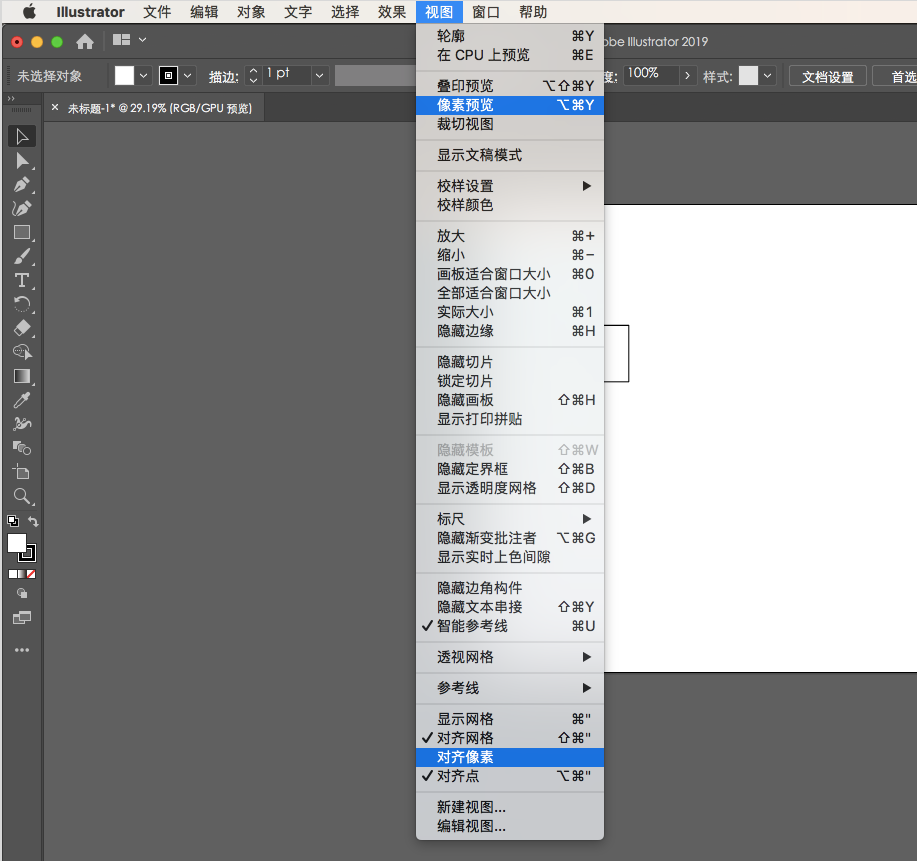Viewport: 917px width, 861px height.
Task: Reset to default fill and stroke
Action: coord(13,521)
